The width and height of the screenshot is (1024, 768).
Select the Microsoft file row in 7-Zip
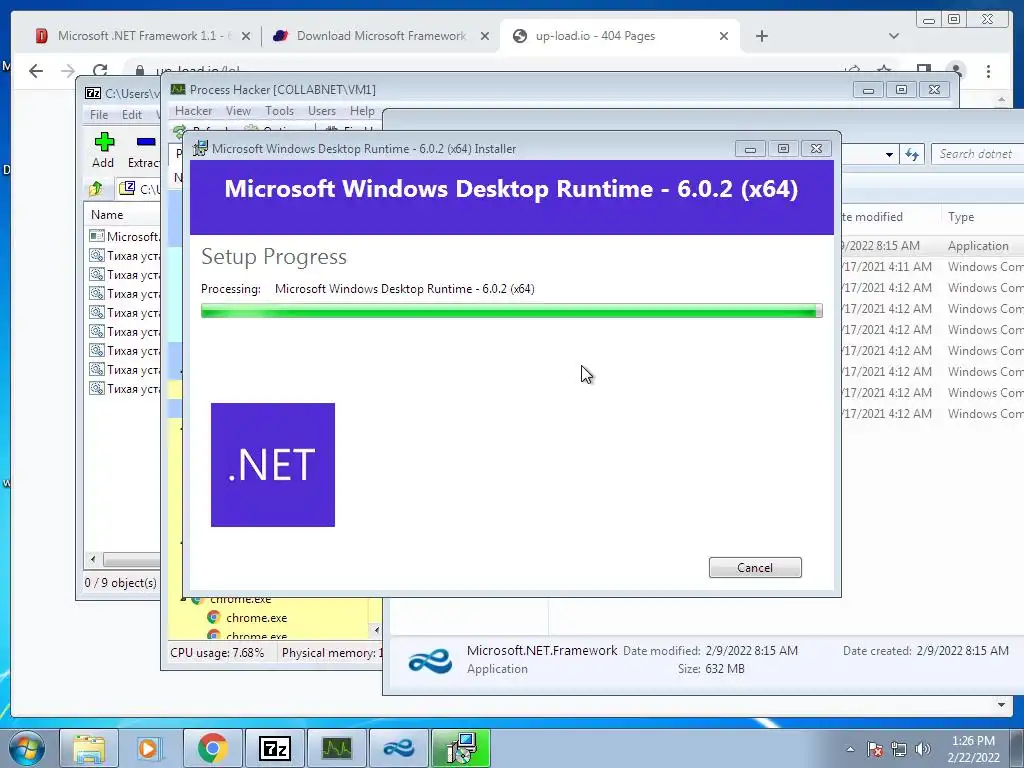pos(124,236)
